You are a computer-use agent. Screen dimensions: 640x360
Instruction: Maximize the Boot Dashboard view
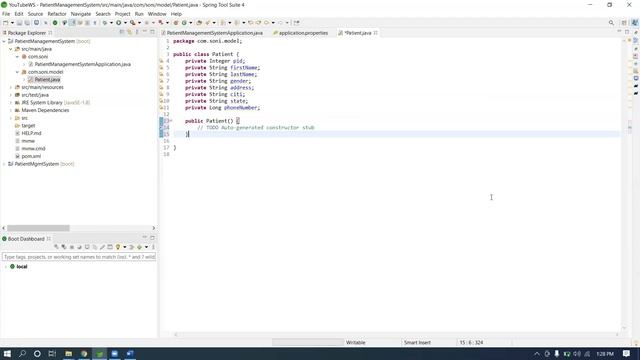(x=152, y=238)
